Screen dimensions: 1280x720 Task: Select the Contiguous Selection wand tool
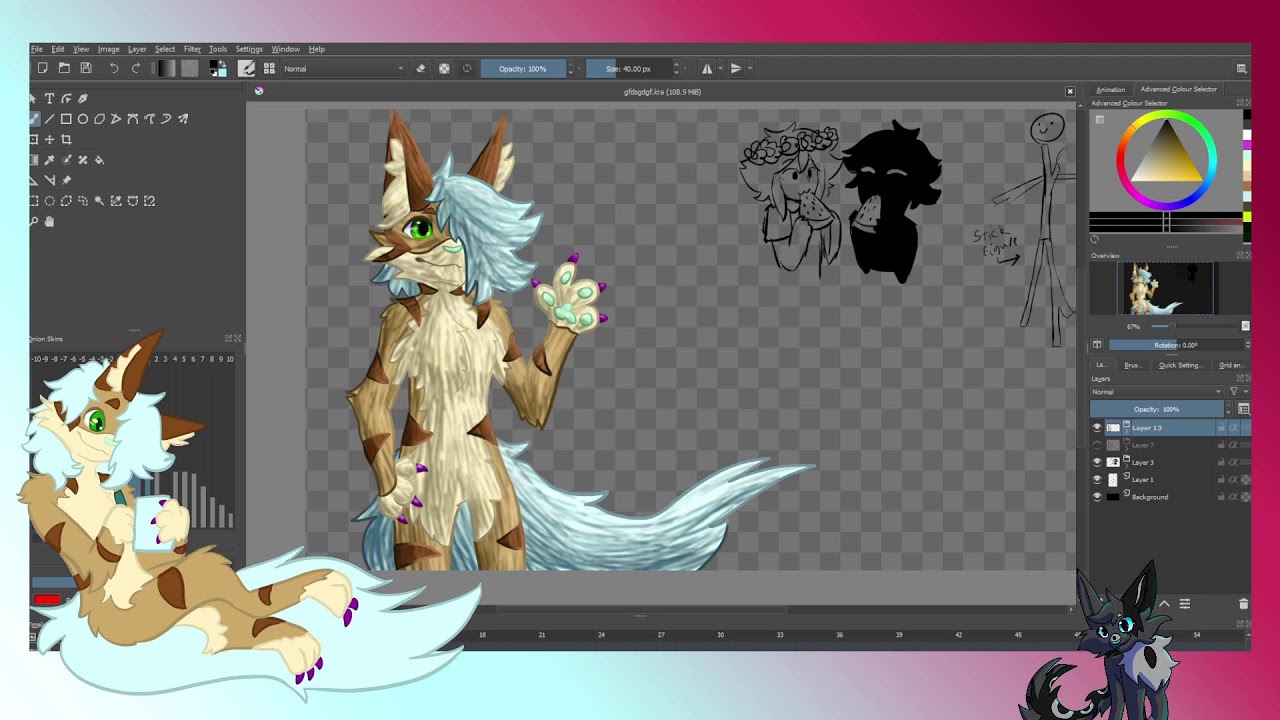(x=99, y=201)
